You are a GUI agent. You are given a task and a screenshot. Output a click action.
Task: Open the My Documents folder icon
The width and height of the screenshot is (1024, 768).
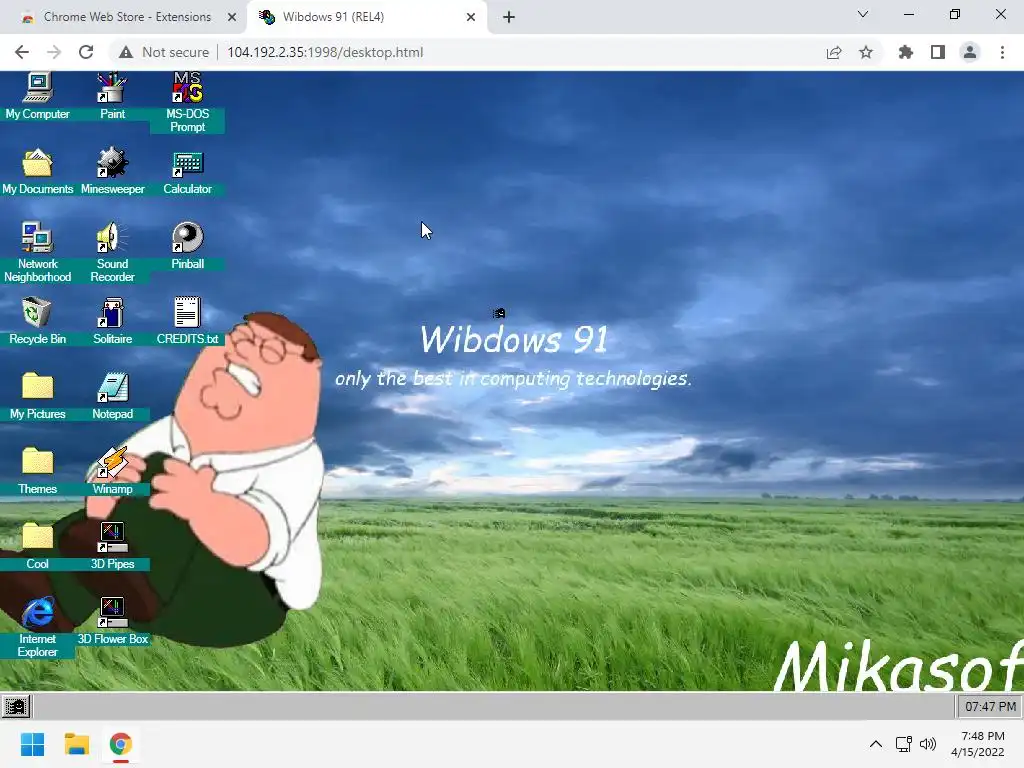37,171
